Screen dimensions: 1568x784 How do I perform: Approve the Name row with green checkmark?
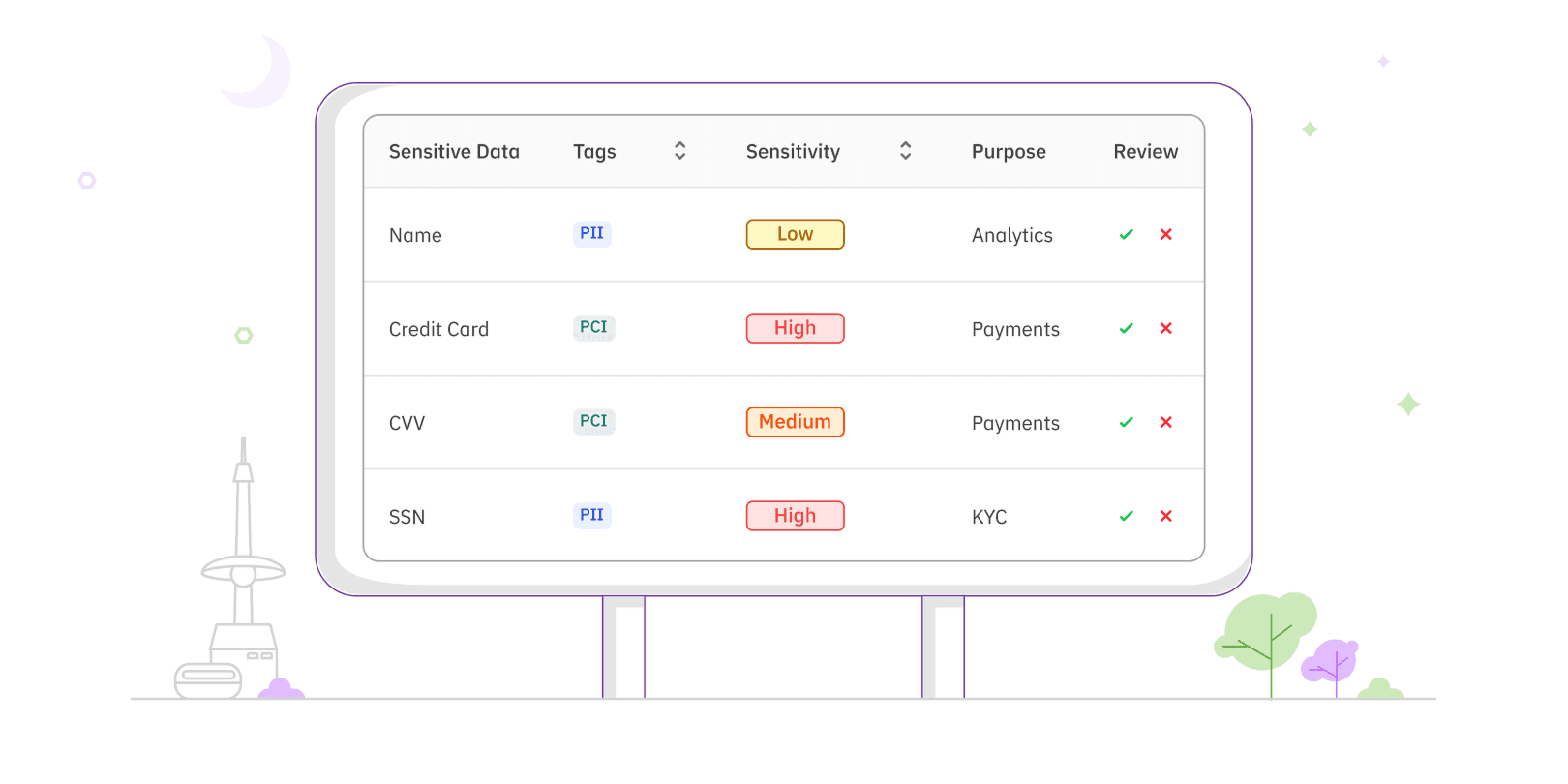pos(1126,235)
